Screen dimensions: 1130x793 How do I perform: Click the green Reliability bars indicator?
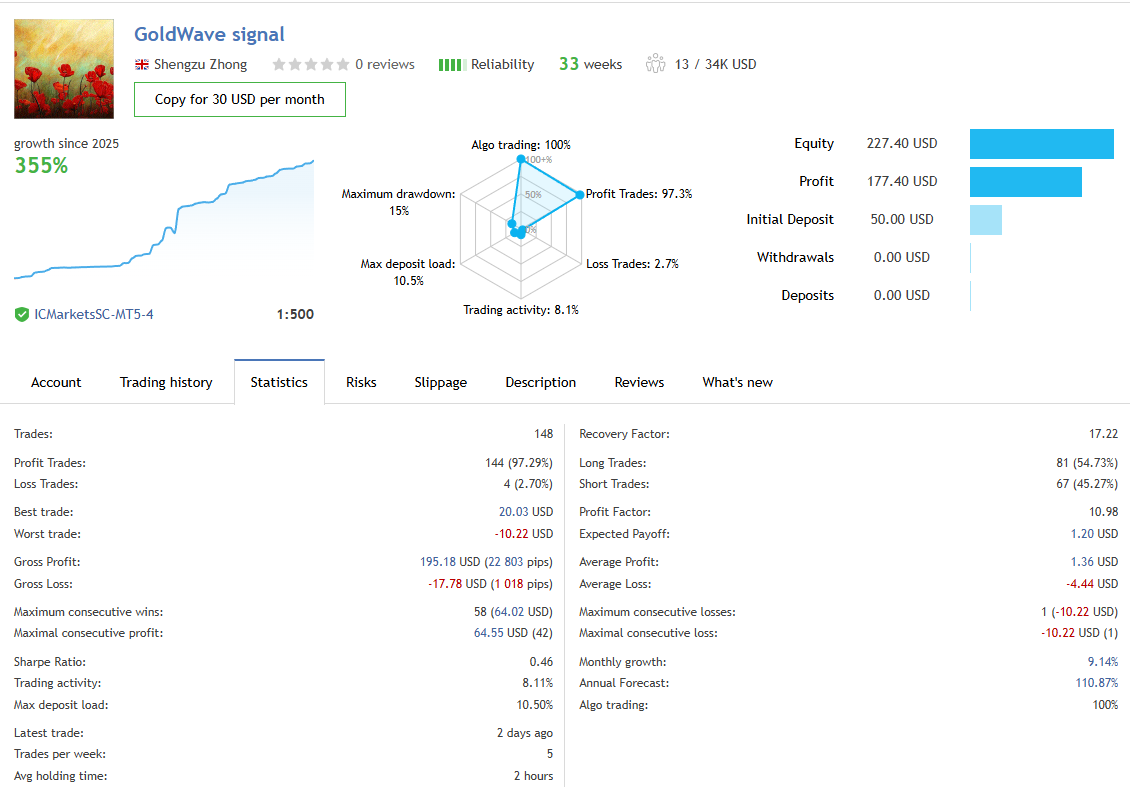(452, 64)
